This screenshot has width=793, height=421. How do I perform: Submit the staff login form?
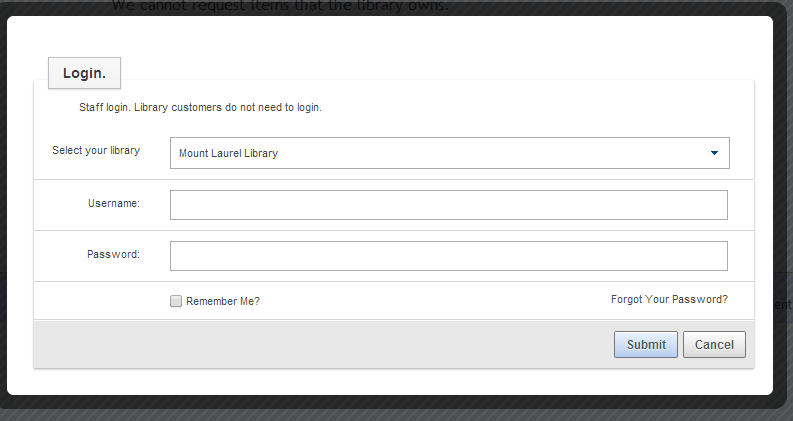(x=646, y=345)
